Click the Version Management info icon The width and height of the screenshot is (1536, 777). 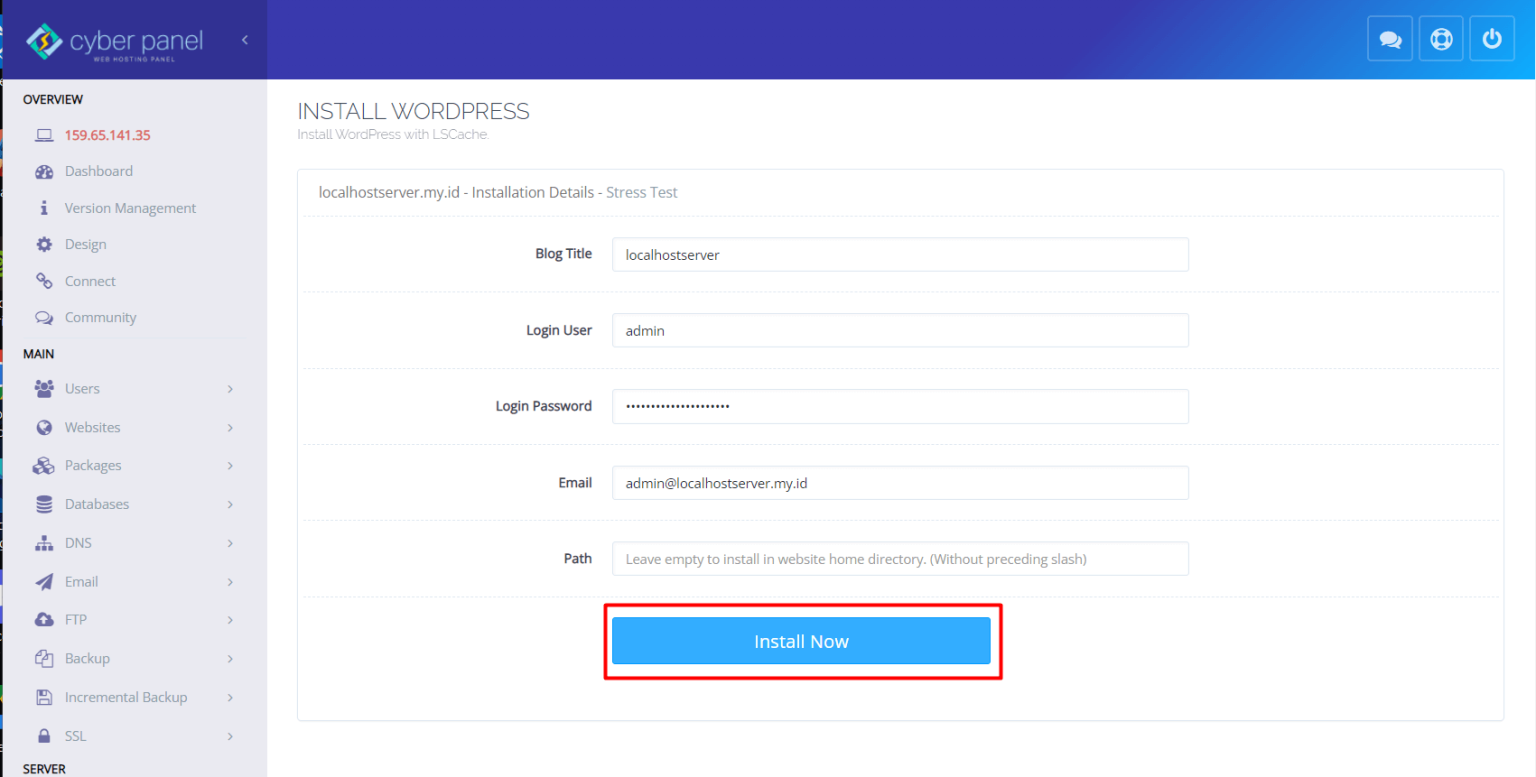click(44, 208)
